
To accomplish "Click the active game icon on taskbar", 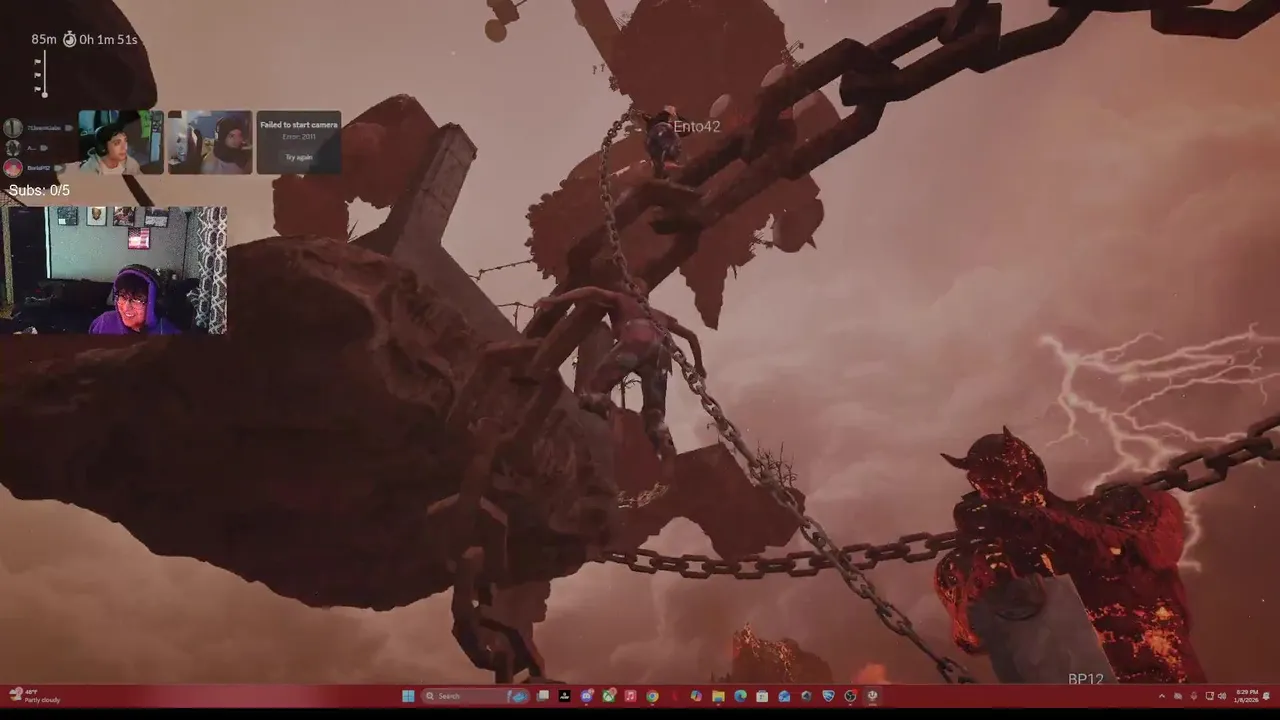I will [x=872, y=696].
